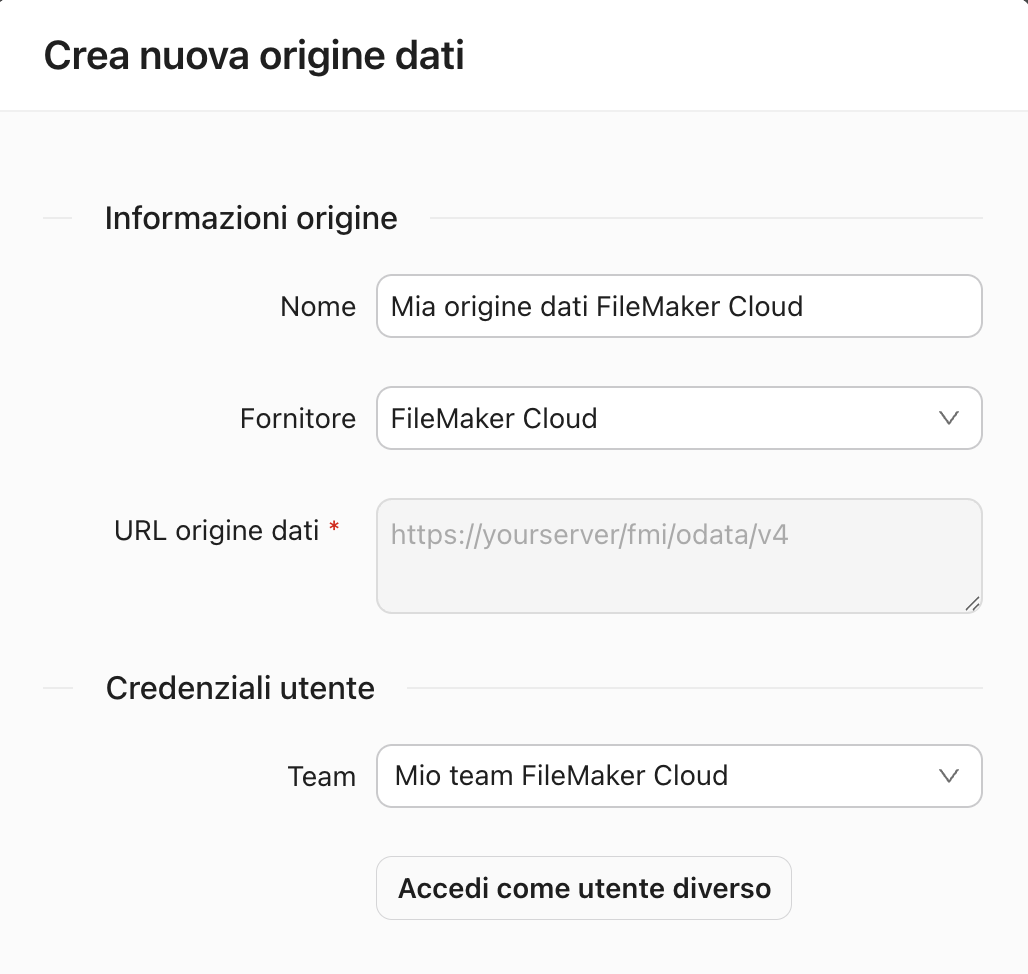The width and height of the screenshot is (1028, 974).
Task: Click the Informazioni origine section header
Action: pyautogui.click(x=250, y=218)
